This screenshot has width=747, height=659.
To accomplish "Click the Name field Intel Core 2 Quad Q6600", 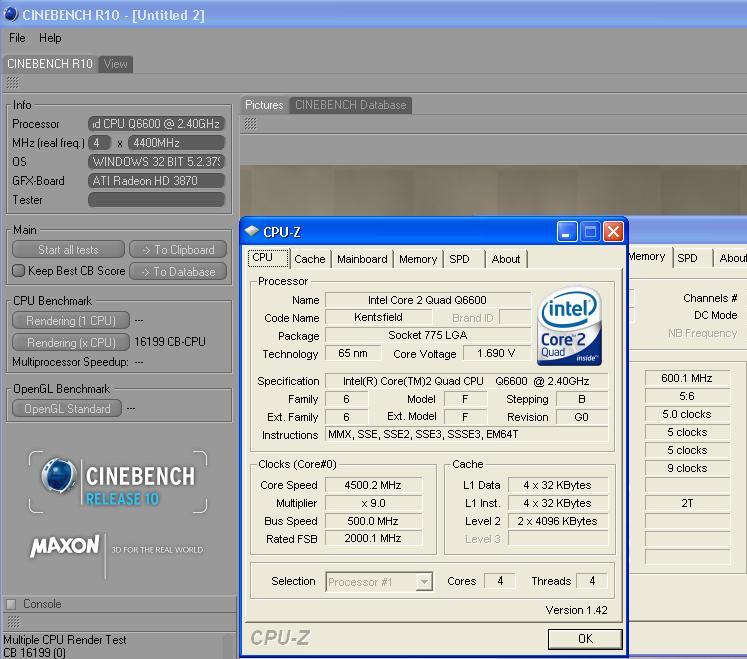I will [427, 300].
